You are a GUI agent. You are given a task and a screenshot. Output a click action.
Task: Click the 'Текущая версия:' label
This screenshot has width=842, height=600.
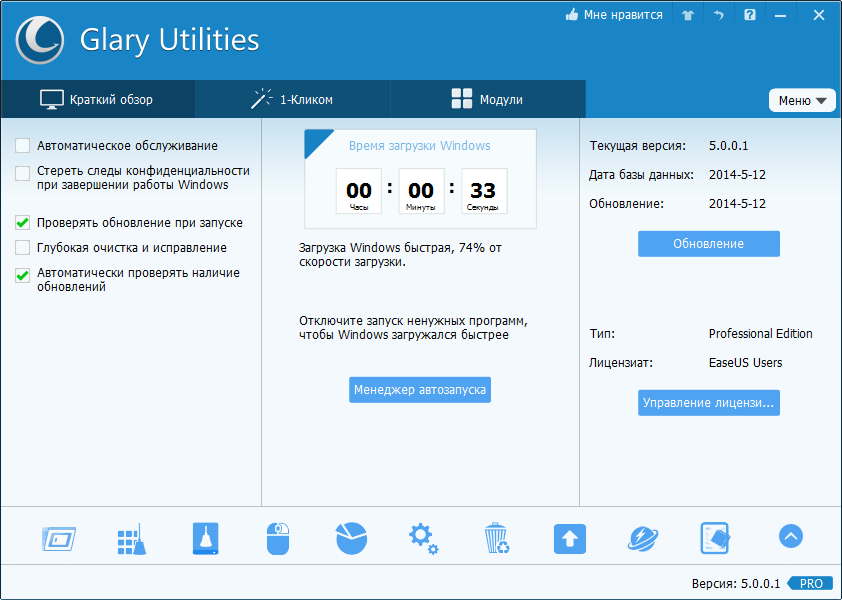(x=637, y=146)
